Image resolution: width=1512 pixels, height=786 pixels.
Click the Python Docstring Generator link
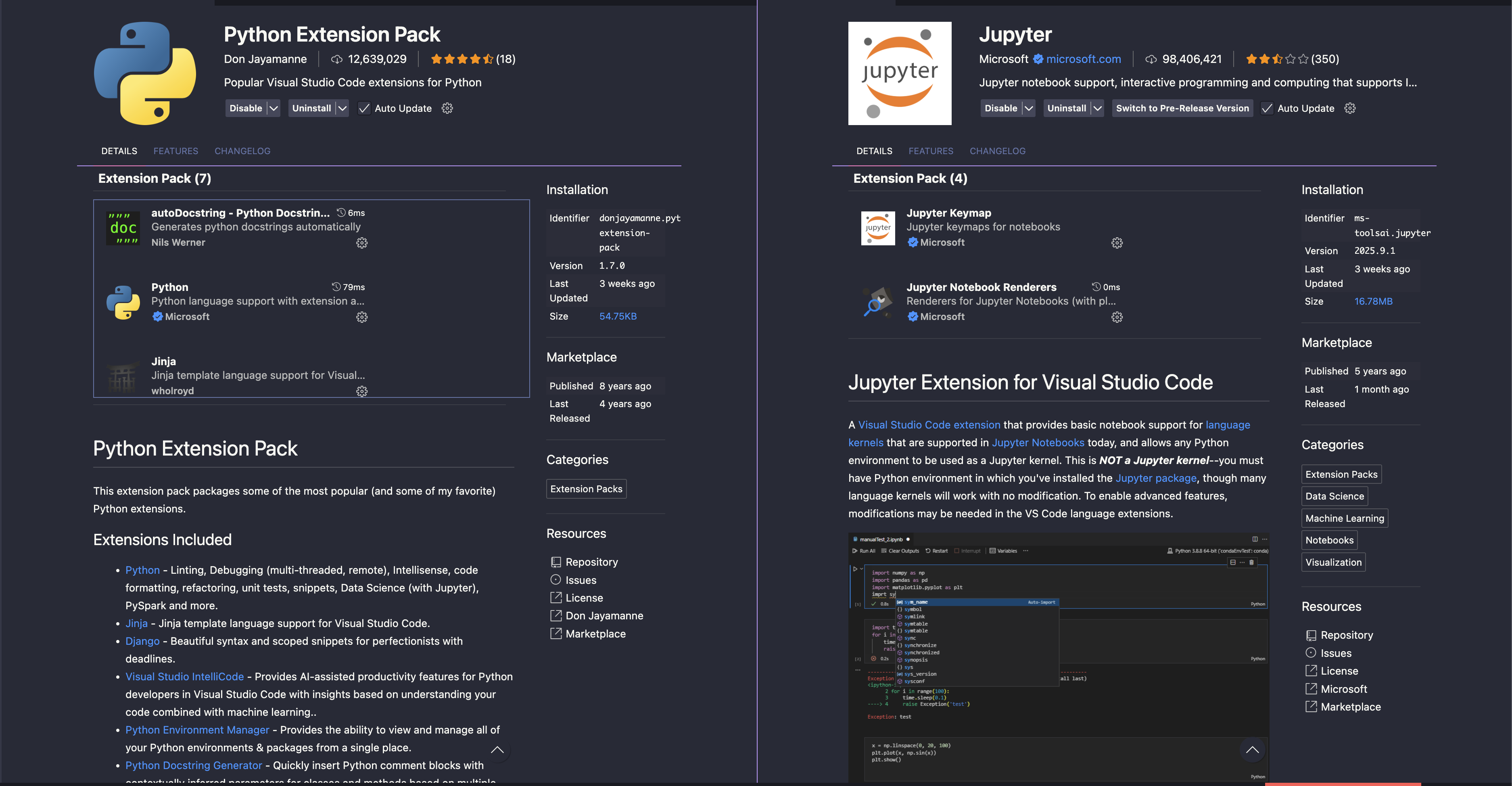point(194,765)
